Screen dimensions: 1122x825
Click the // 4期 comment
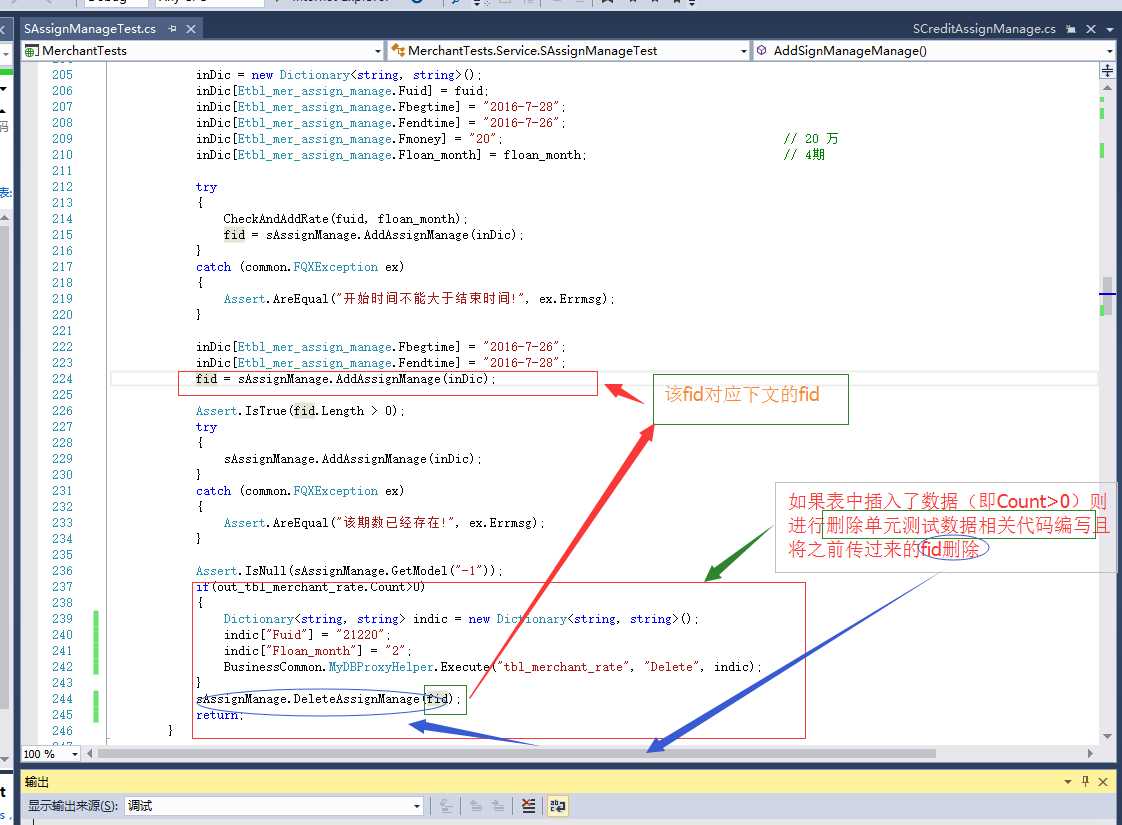804,155
